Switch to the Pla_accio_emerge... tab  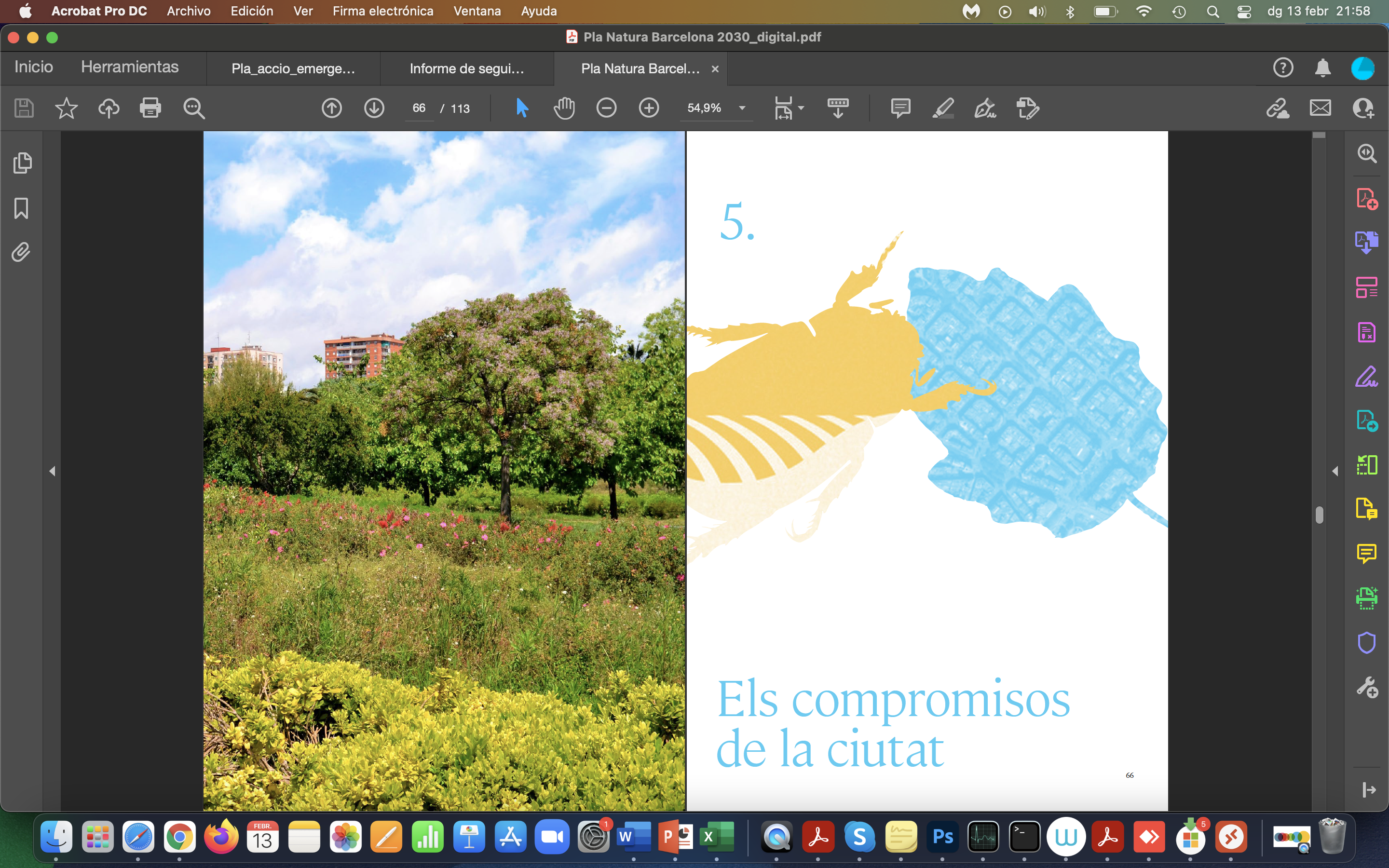coord(293,69)
